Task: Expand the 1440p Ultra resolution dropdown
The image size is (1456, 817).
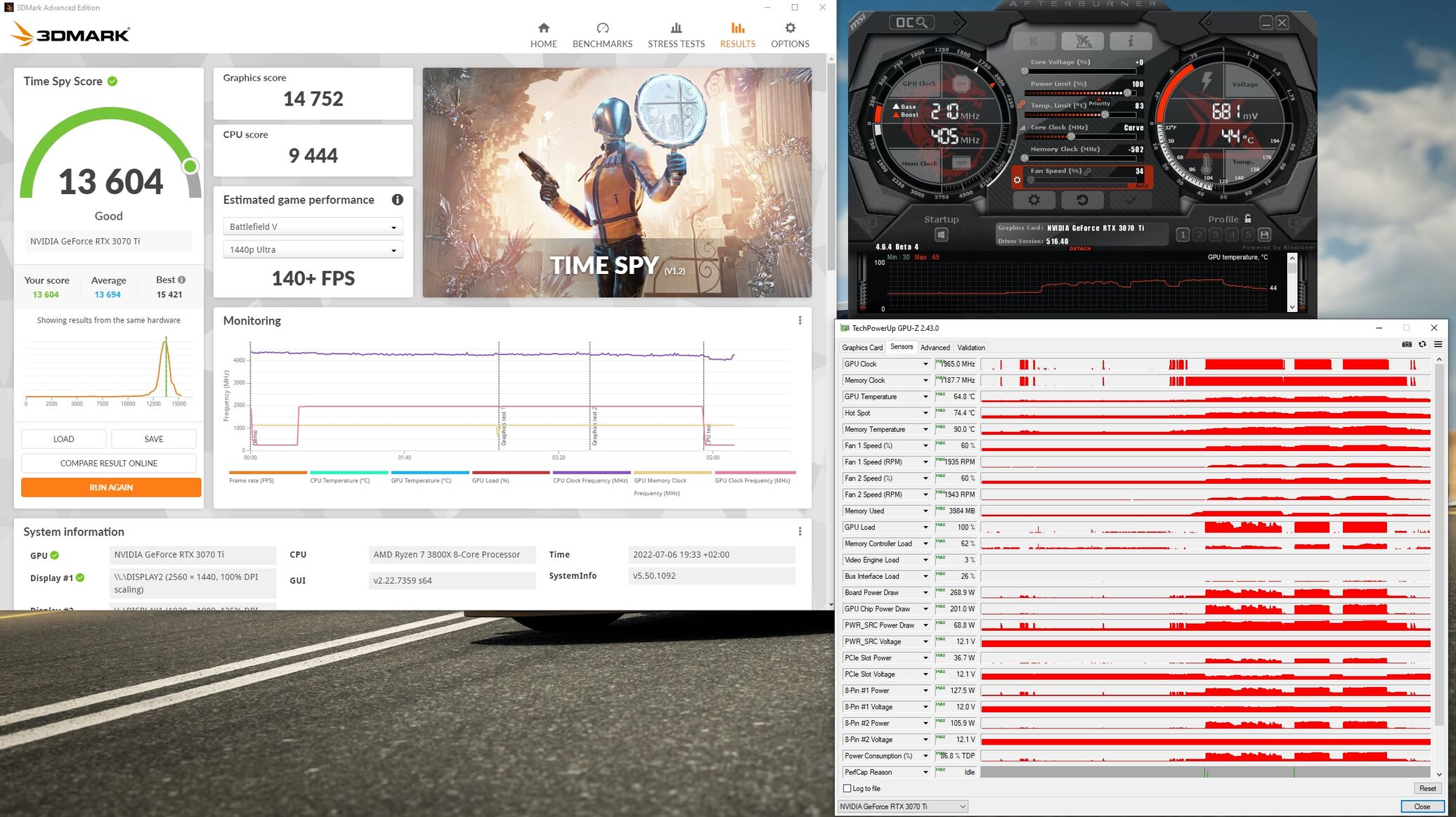Action: coord(313,250)
